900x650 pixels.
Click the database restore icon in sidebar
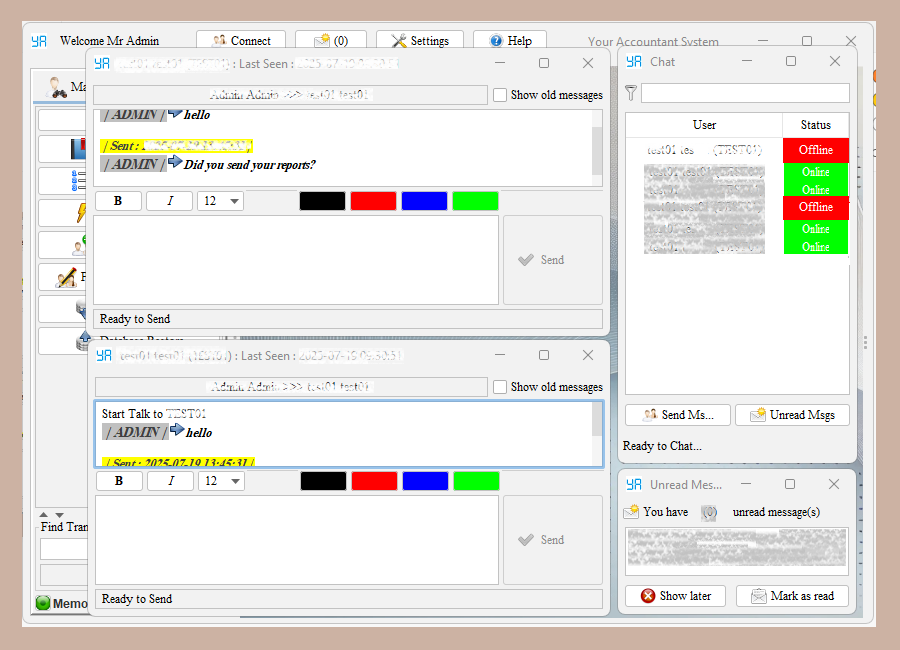tap(84, 340)
